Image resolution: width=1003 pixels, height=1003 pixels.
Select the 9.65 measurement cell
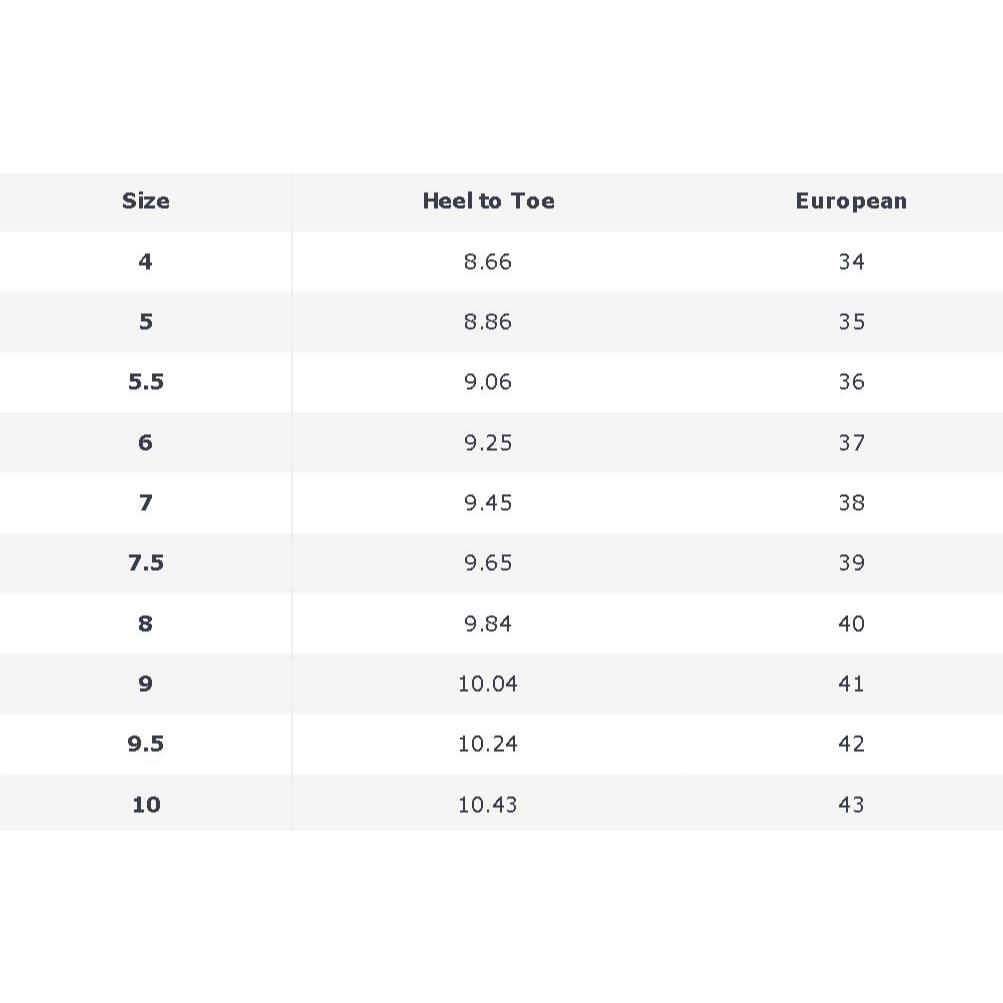488,563
